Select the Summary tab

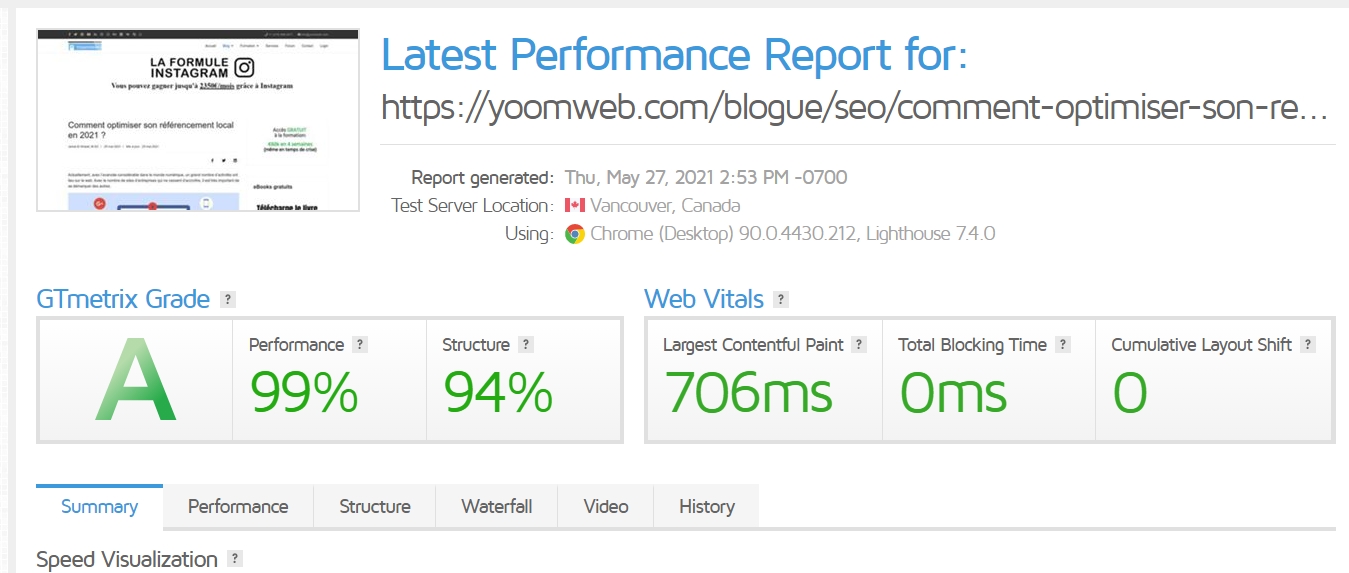[x=99, y=506]
